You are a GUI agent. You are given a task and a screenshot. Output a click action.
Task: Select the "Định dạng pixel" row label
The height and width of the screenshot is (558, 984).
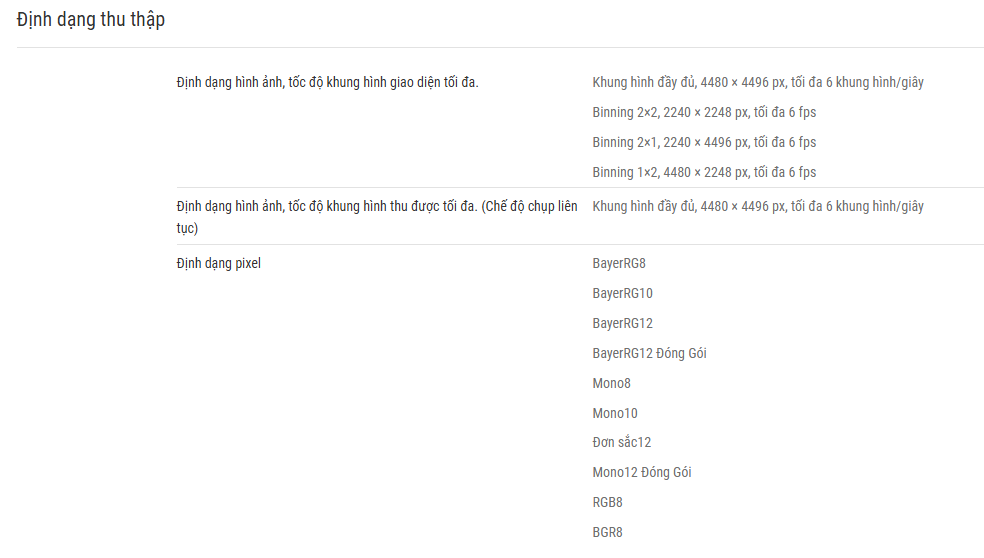tap(218, 264)
